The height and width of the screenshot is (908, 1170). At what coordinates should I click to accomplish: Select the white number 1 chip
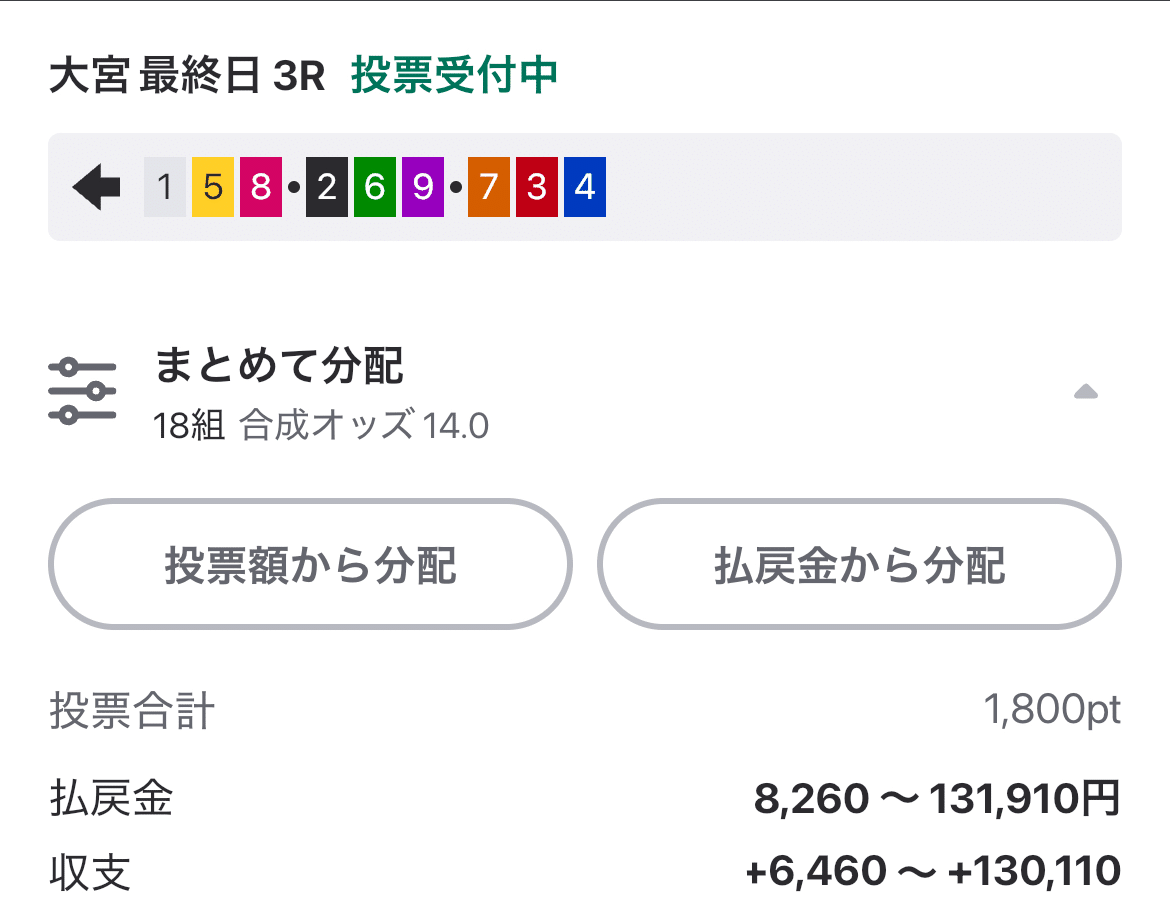(164, 185)
